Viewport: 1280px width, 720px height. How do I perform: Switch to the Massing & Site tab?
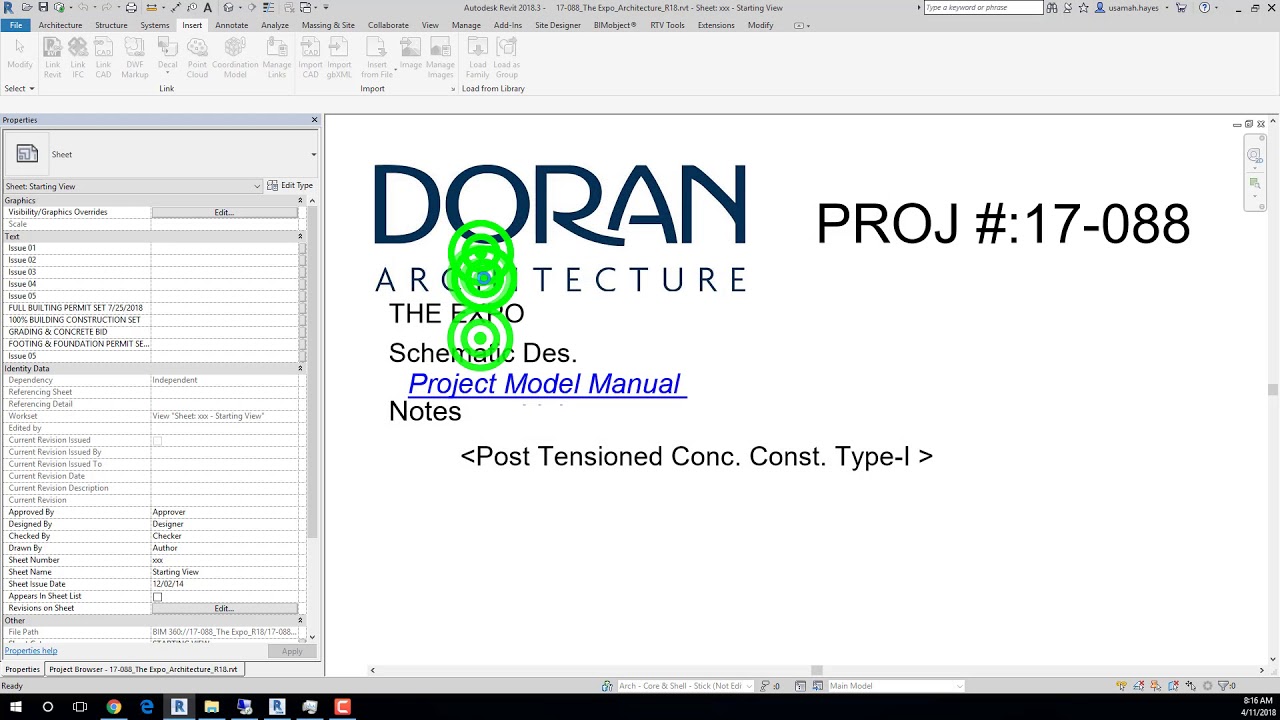pos(328,25)
